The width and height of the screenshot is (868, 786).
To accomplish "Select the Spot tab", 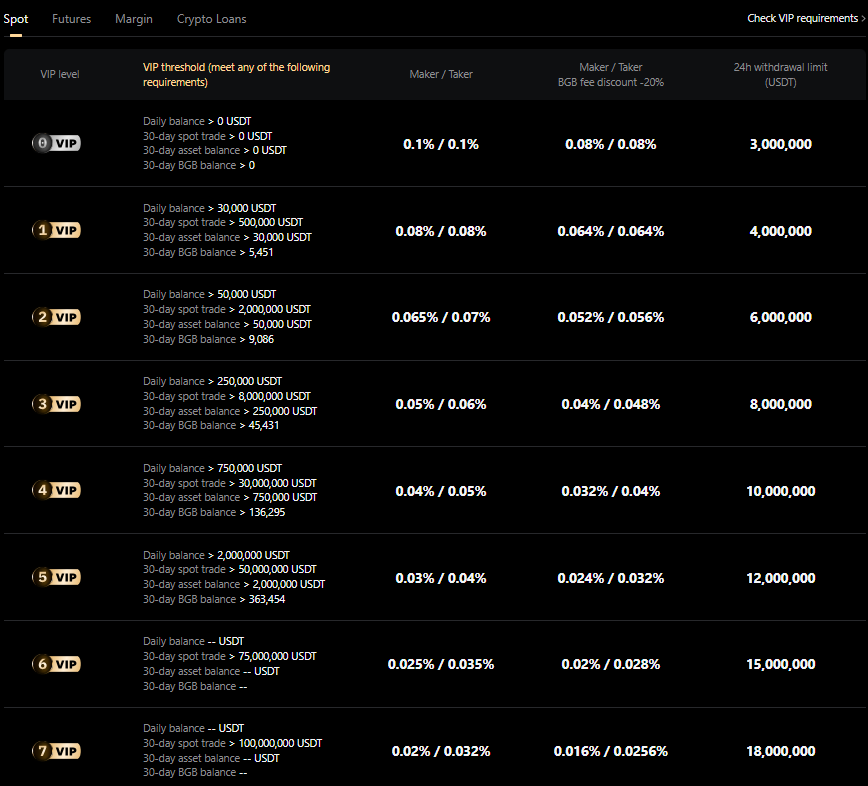I will click(x=16, y=19).
